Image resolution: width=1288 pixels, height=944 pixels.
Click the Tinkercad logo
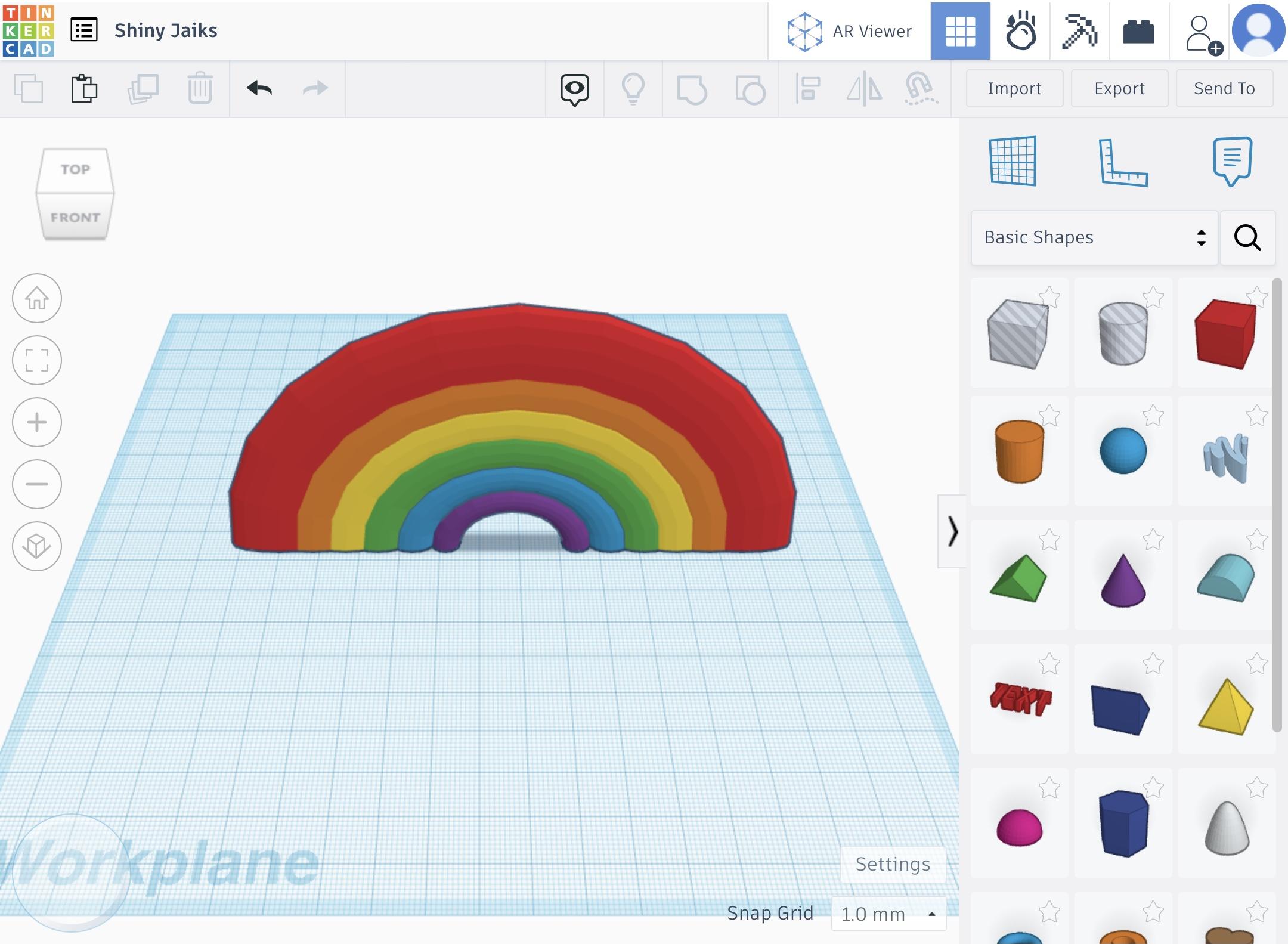pyautogui.click(x=28, y=31)
